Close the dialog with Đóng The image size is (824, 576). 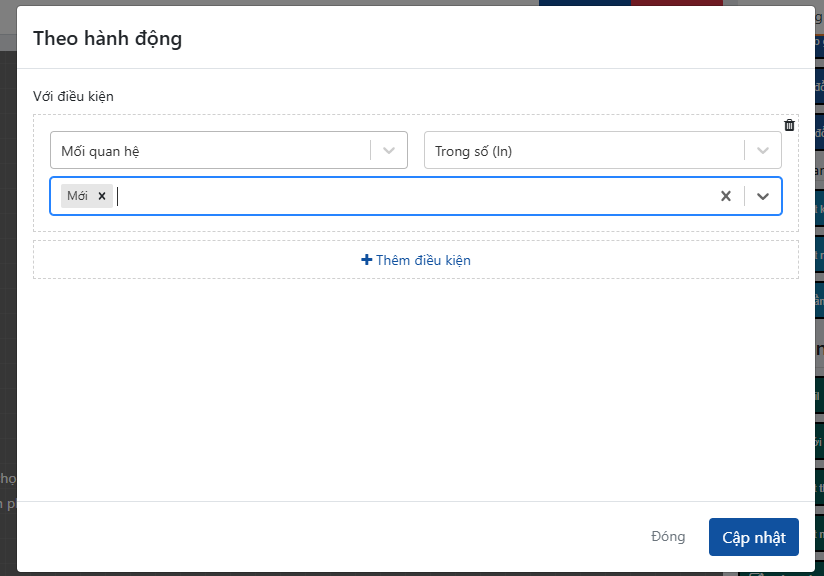[x=668, y=537]
